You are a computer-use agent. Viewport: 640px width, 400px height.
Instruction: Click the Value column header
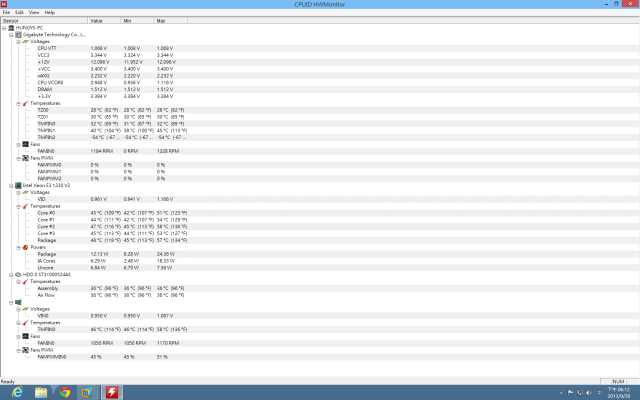tap(104, 20)
